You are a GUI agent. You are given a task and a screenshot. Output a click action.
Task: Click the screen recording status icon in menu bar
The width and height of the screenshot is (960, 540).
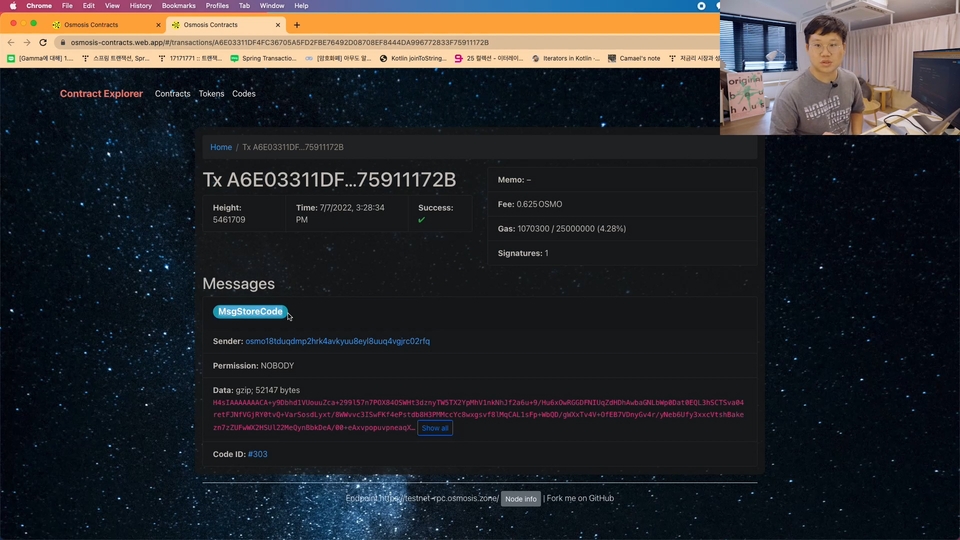click(701, 6)
